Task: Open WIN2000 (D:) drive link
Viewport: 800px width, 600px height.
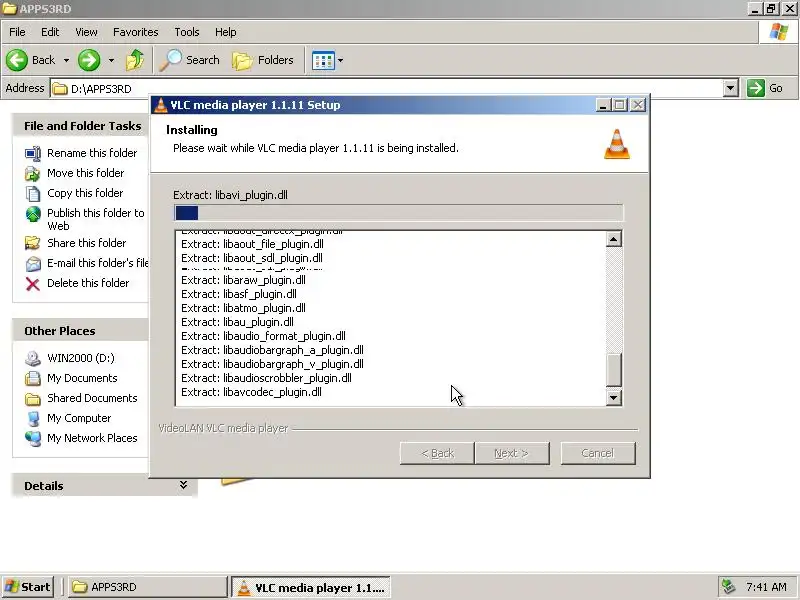Action: [81, 358]
